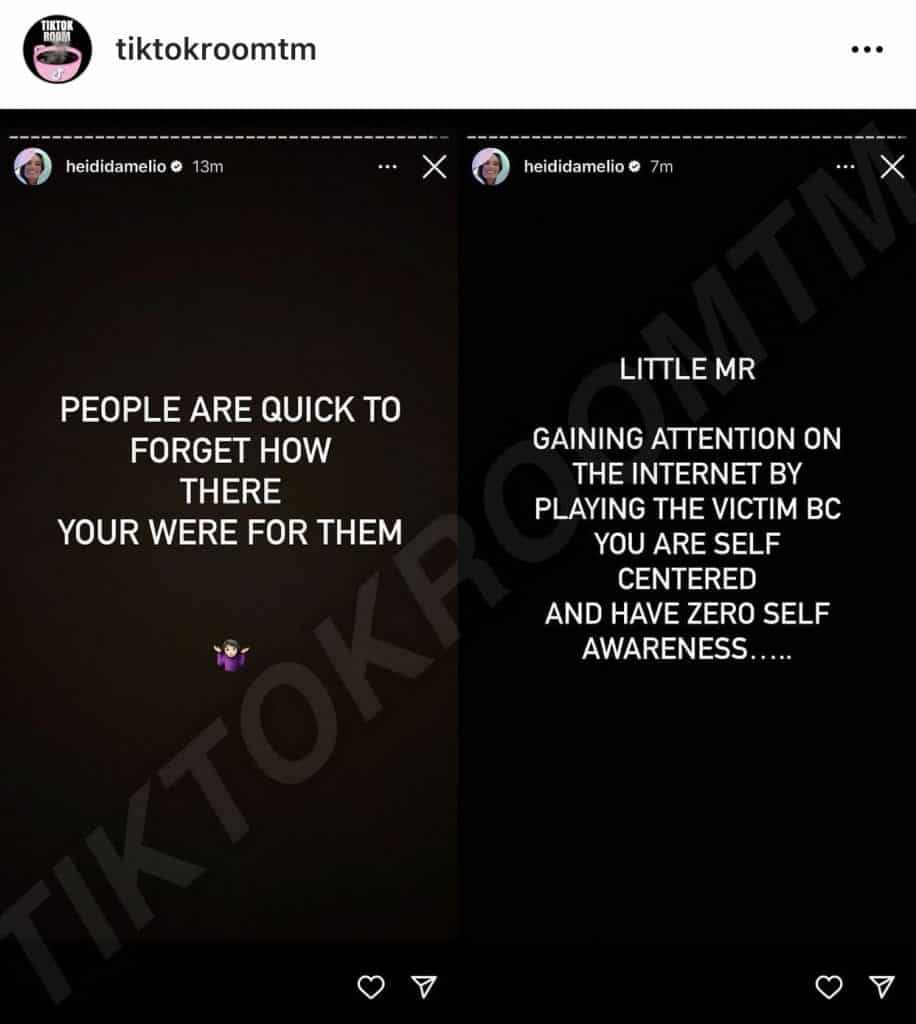Screen dimensions: 916x1024
Task: Share the left story via send icon
Action: (x=424, y=987)
